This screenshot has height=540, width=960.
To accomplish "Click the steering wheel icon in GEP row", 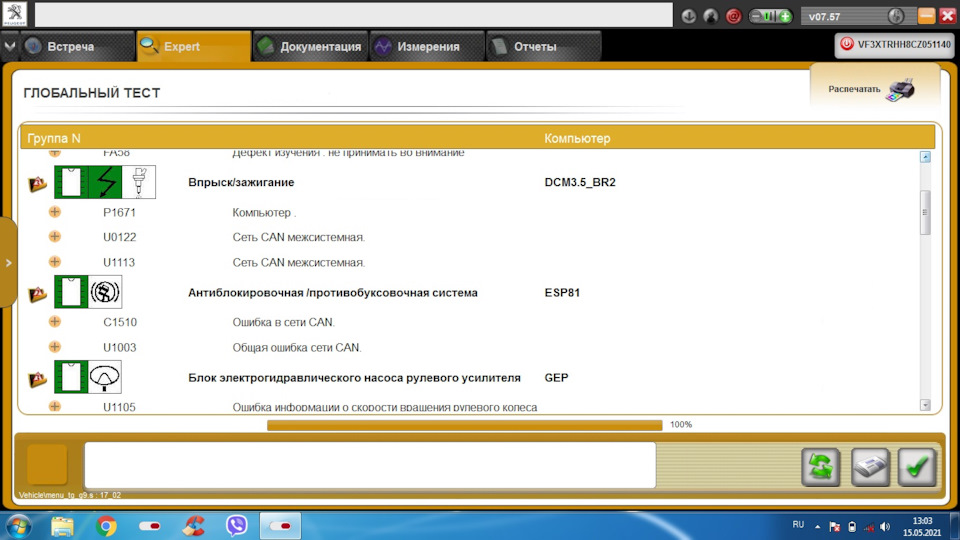I will 105,377.
